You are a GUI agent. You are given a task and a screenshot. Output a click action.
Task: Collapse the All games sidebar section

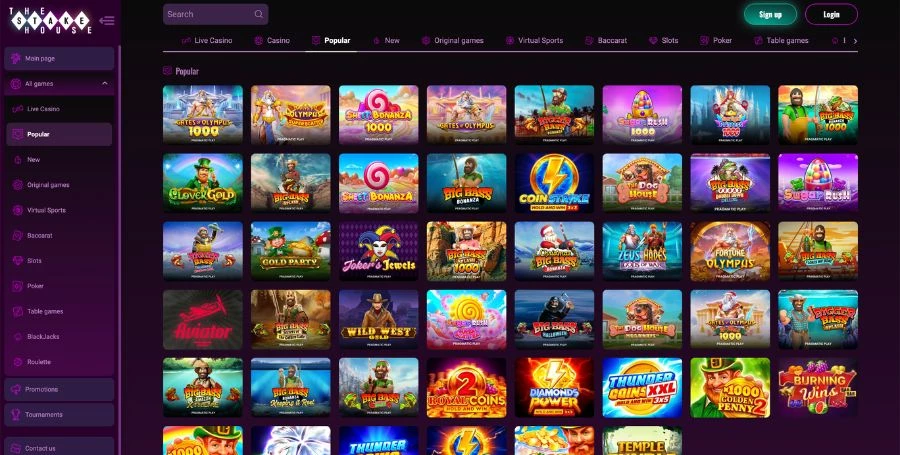click(104, 84)
